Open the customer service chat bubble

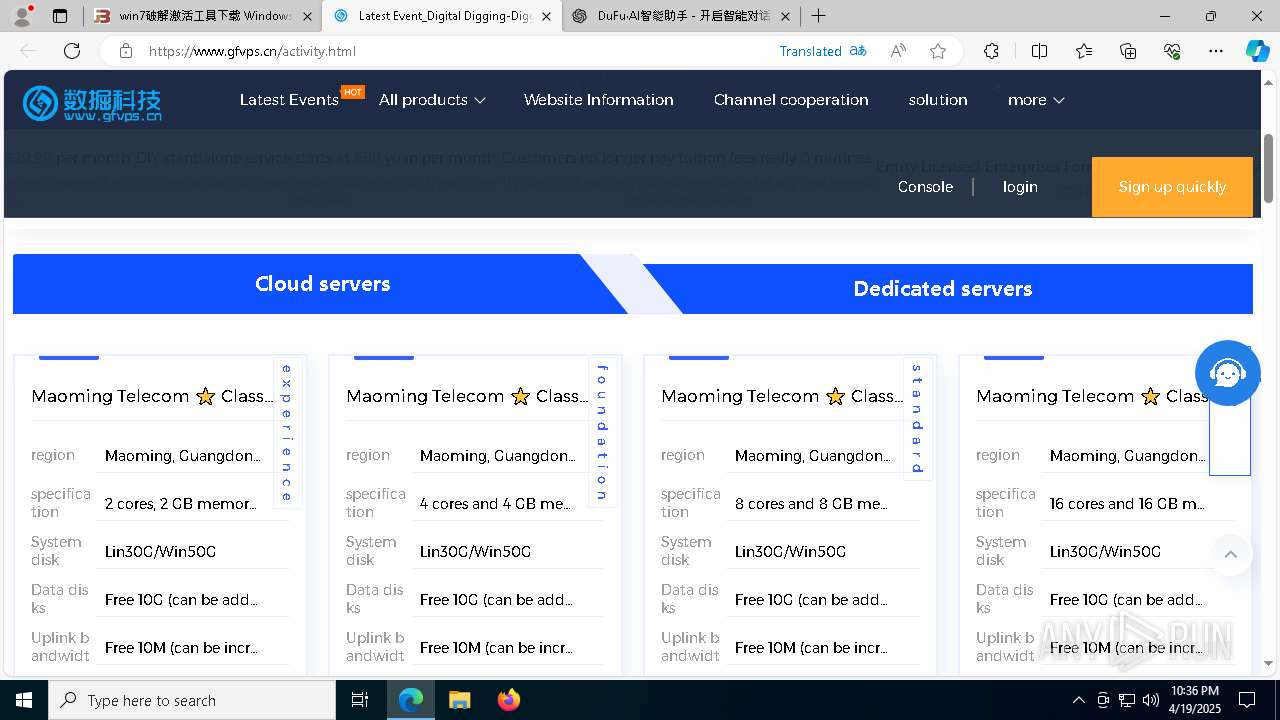(x=1228, y=374)
